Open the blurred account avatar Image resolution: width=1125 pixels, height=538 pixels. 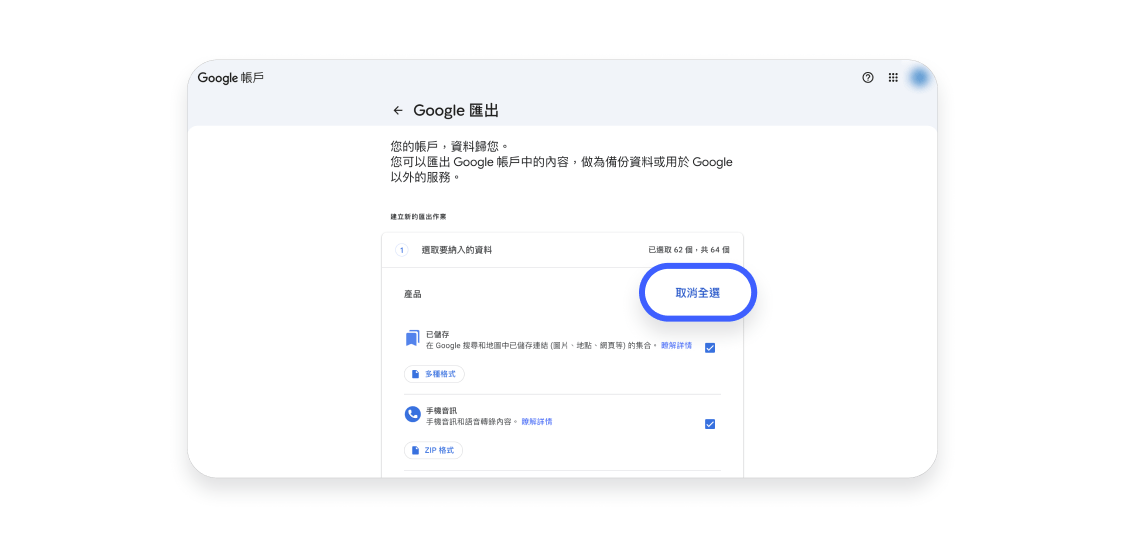tap(919, 77)
